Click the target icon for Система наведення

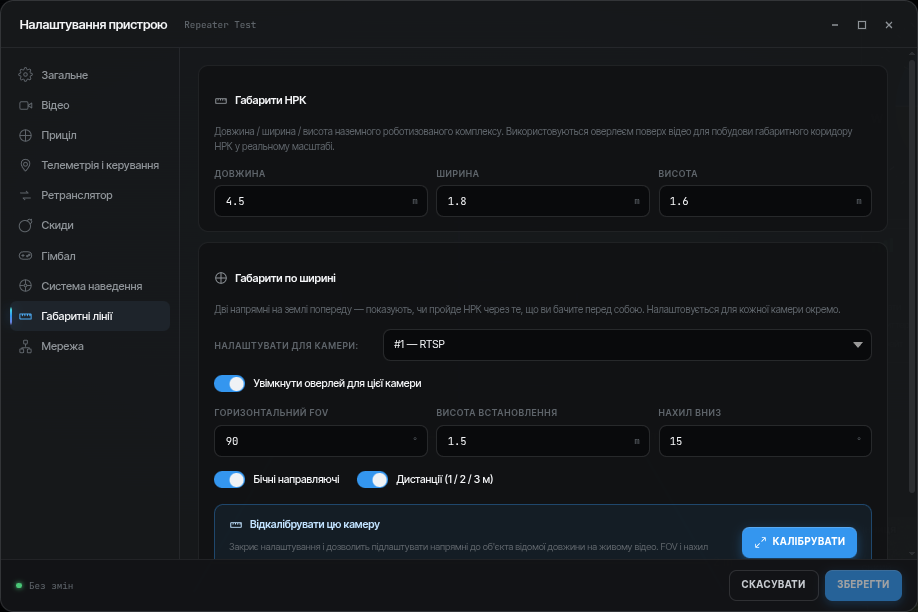pos(25,286)
